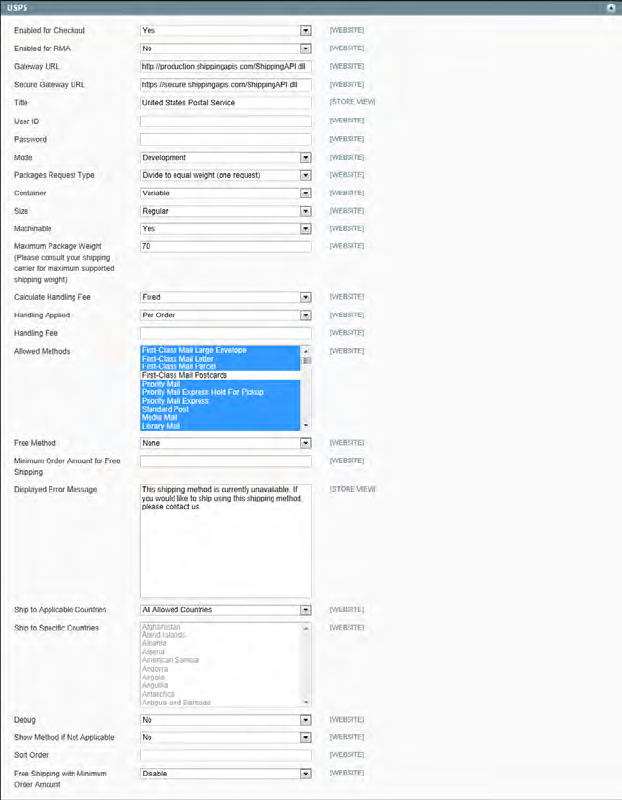
Task: Select Library Mail in Allowed Methods
Action: (220, 426)
